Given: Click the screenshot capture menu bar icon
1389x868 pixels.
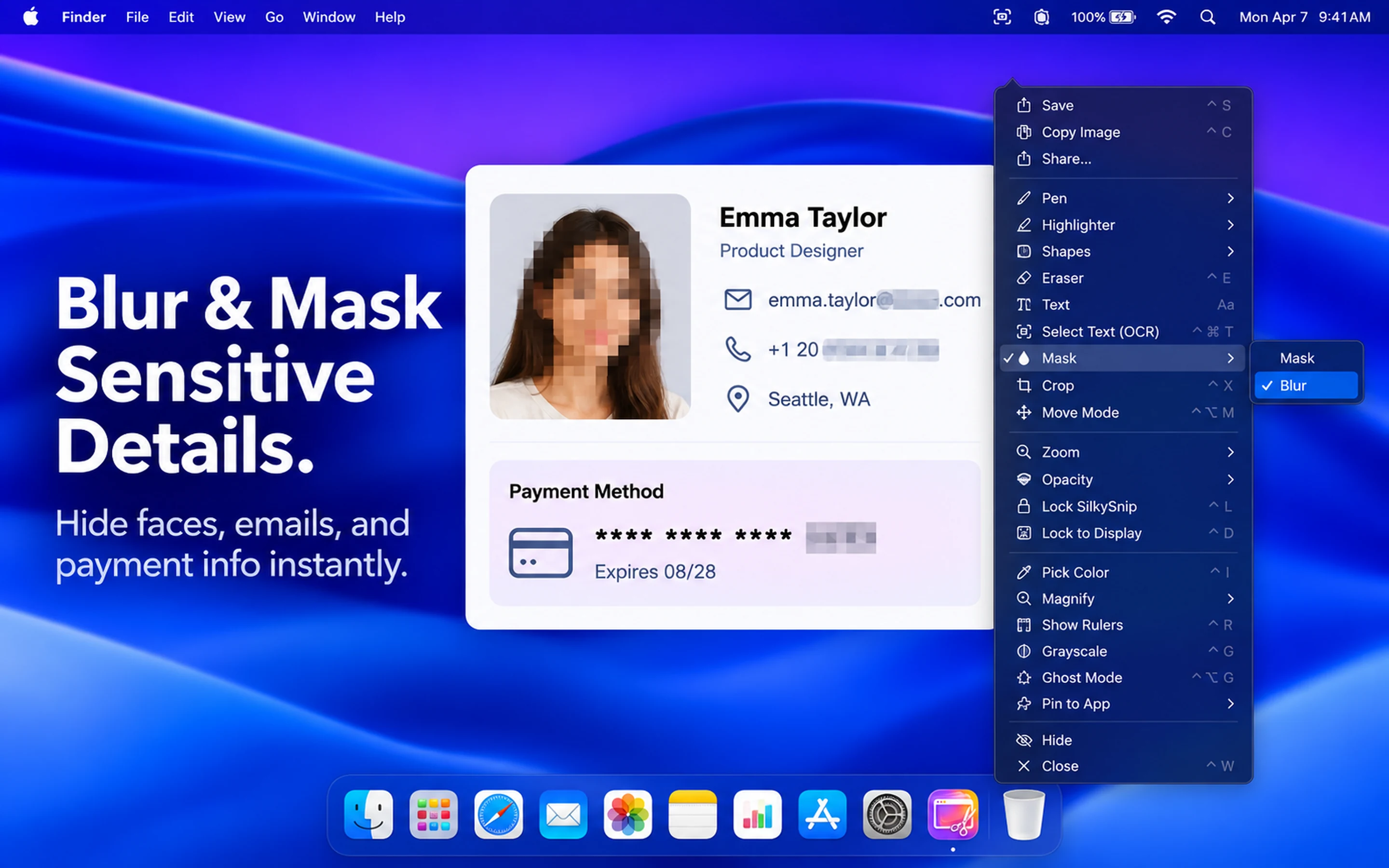Looking at the screenshot, I should tap(1002, 17).
